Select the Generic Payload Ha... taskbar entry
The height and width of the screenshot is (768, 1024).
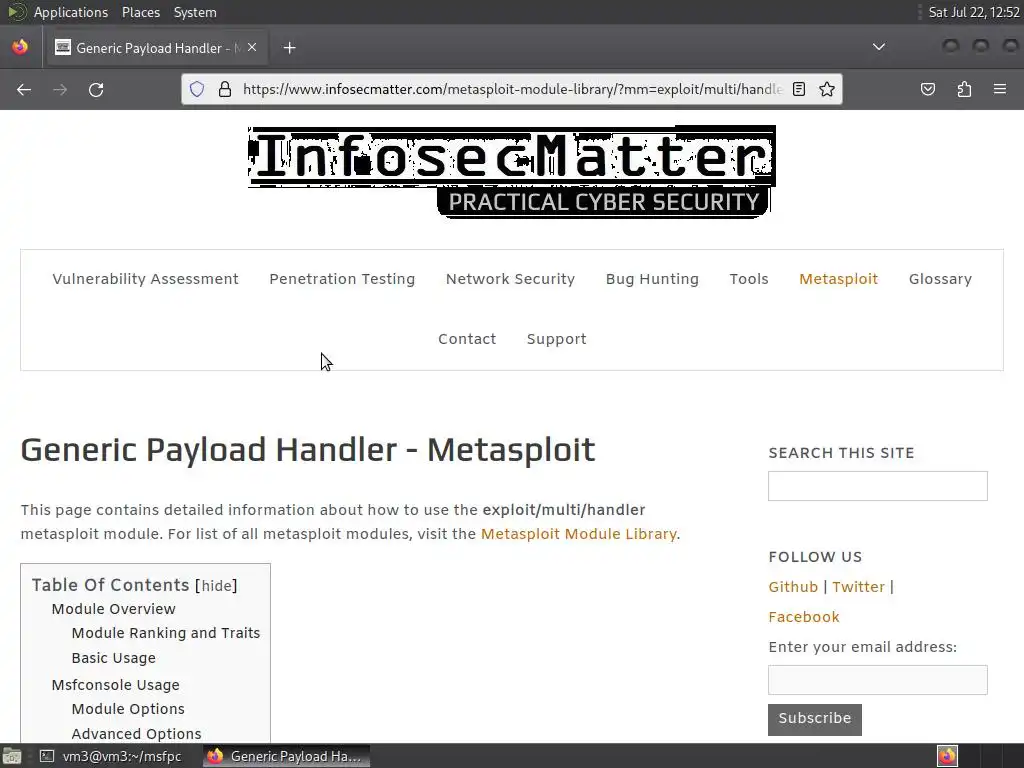coord(287,756)
